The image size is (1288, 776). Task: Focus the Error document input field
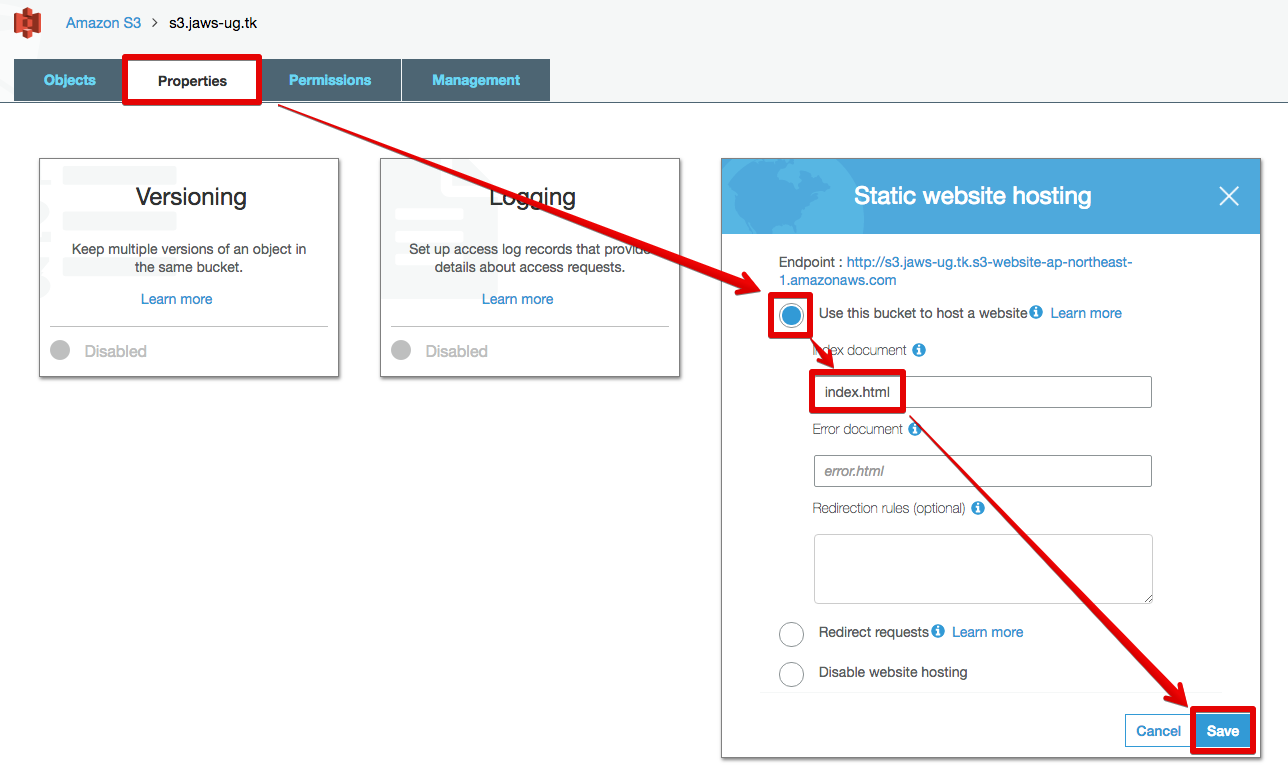click(983, 471)
